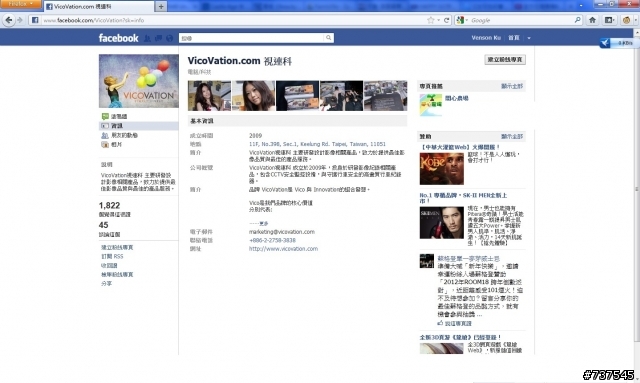Screen dimensions: 640x383
Task: Open the farm page icon in recommendations
Action: click(431, 105)
